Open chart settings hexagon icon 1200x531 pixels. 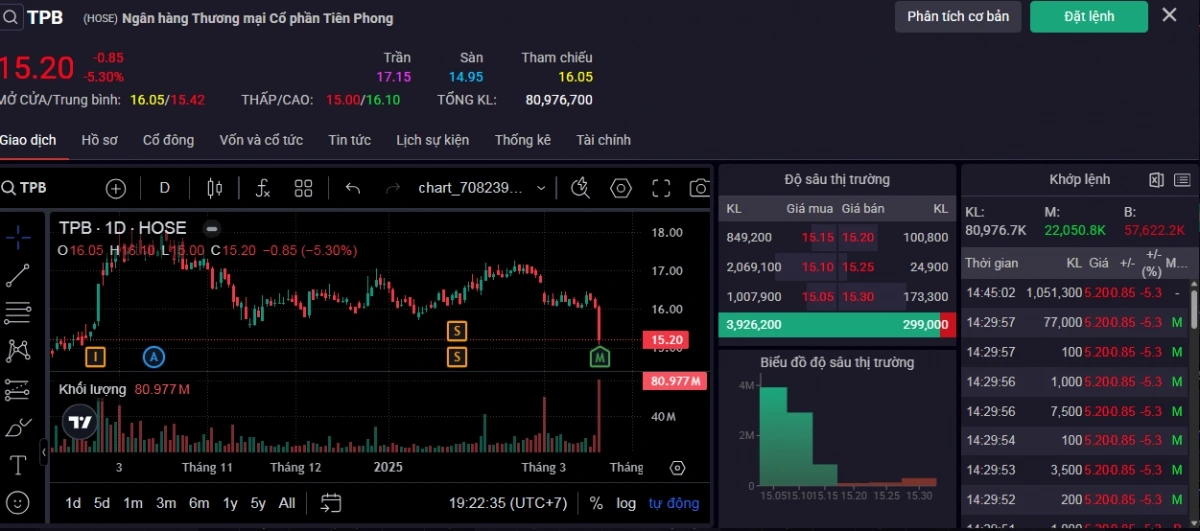tap(621, 188)
